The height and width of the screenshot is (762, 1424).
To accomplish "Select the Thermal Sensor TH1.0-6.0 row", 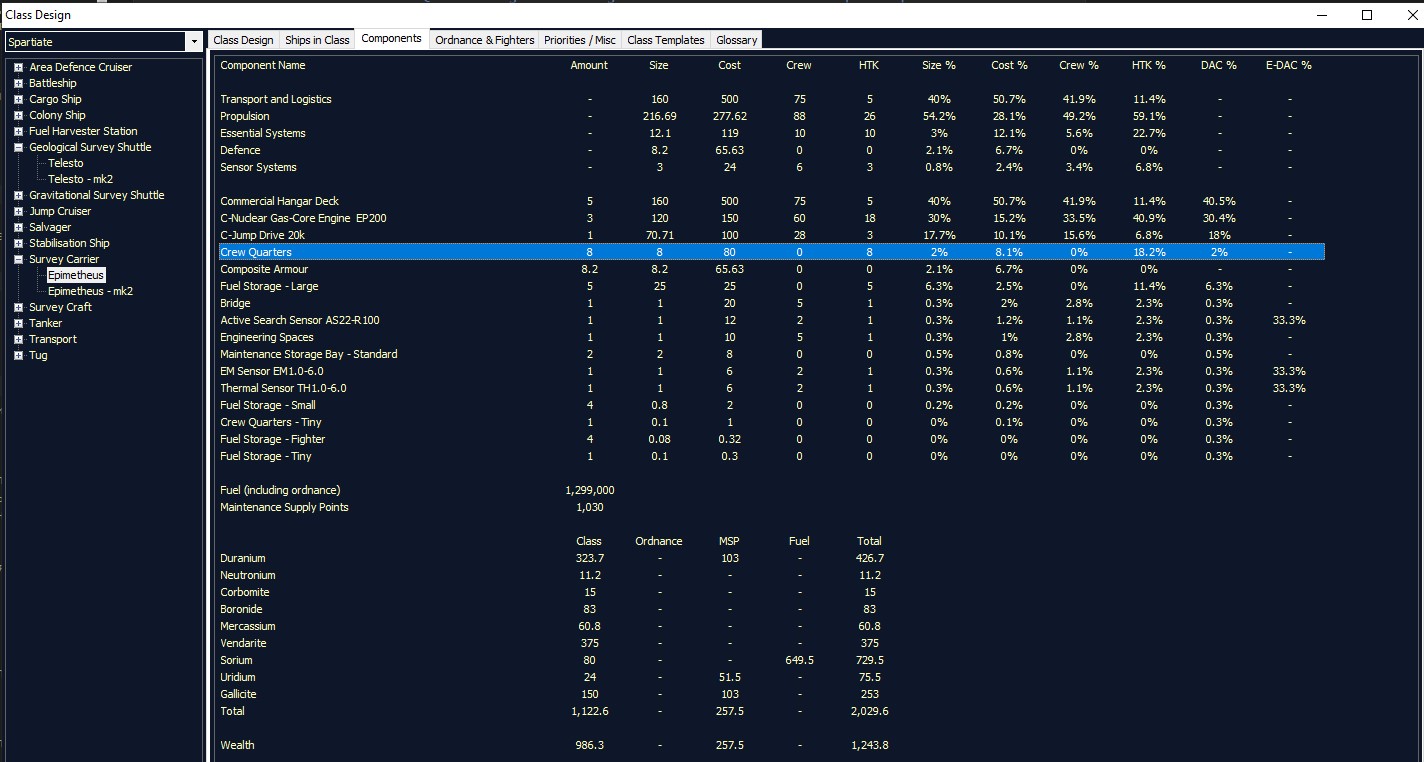I will 772,388.
